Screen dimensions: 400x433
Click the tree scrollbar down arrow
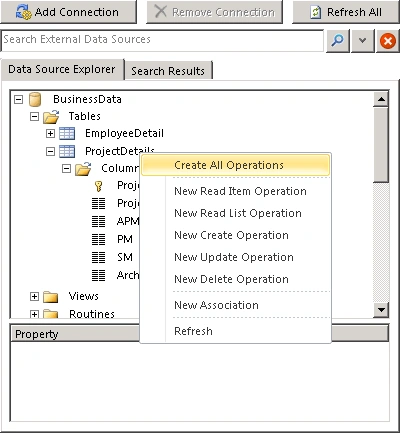381,310
